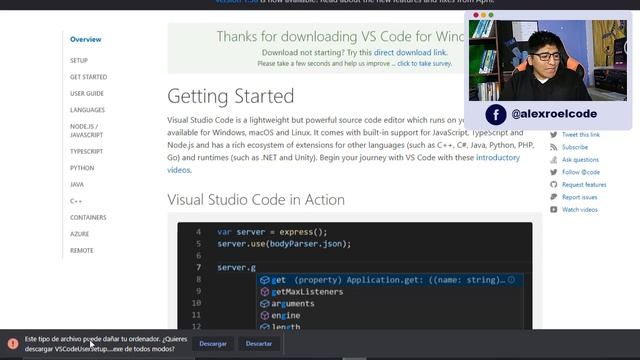The height and width of the screenshot is (360, 640).
Task: Click the video icon beside Watch videos
Action: point(553,209)
